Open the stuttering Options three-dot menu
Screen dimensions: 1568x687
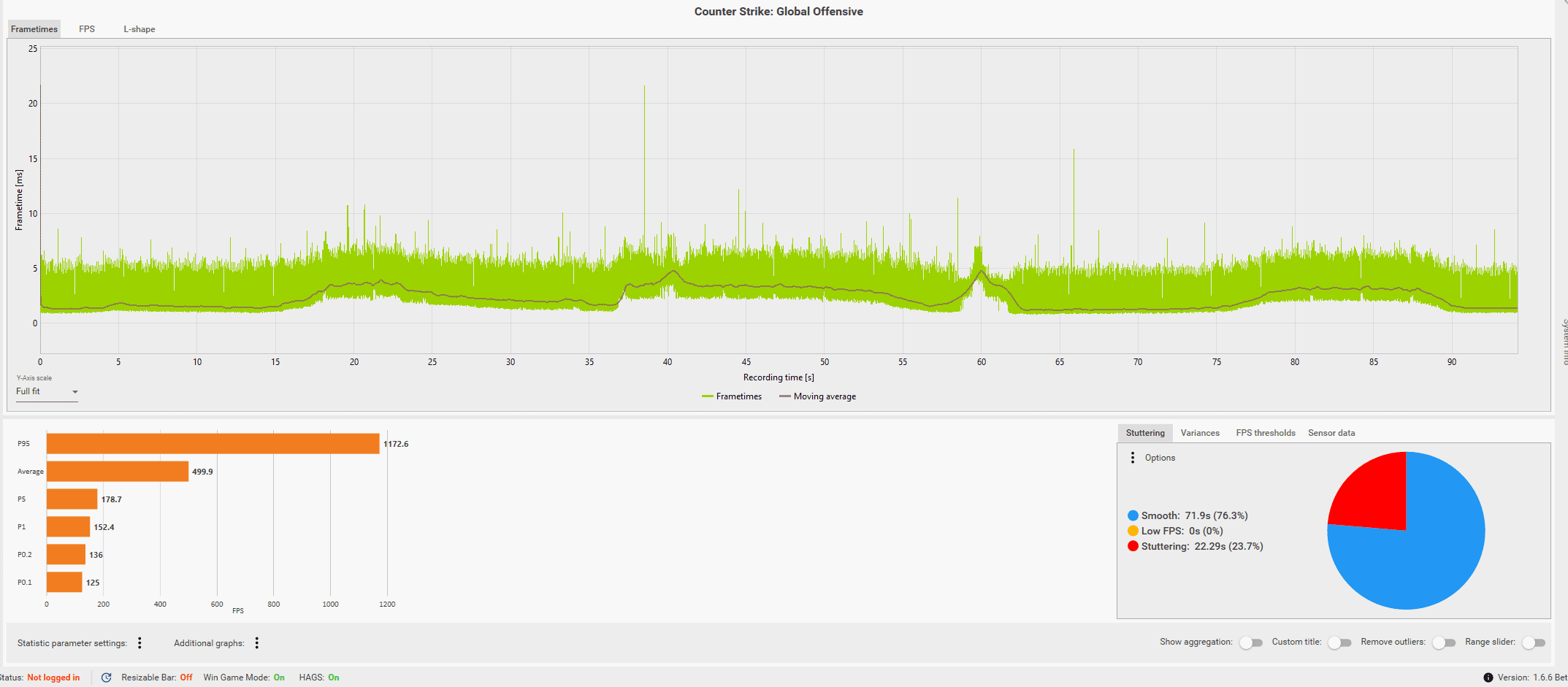click(1133, 458)
